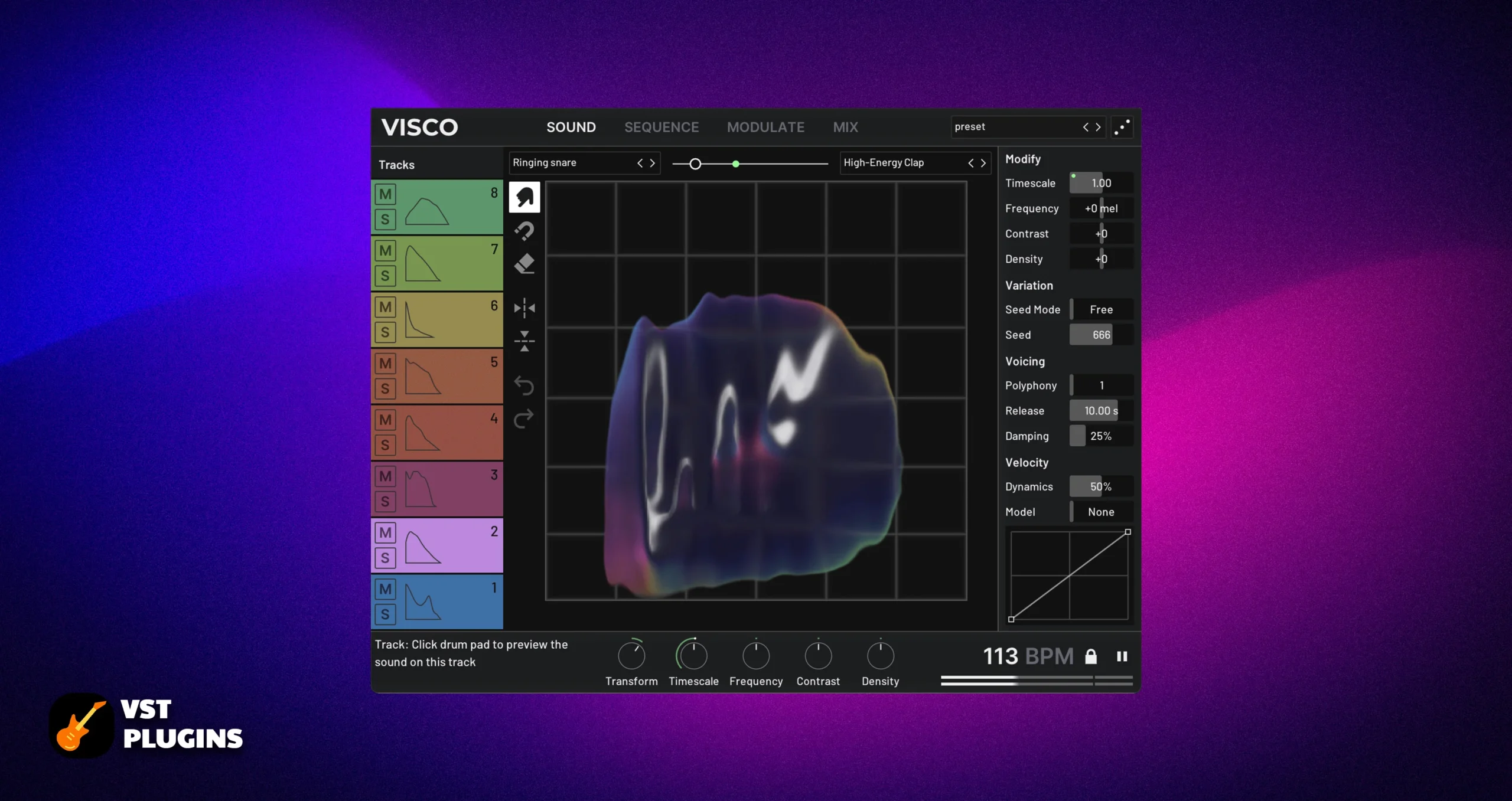This screenshot has width=1512, height=801.
Task: Click the white handle on the morph slider
Action: click(x=695, y=164)
